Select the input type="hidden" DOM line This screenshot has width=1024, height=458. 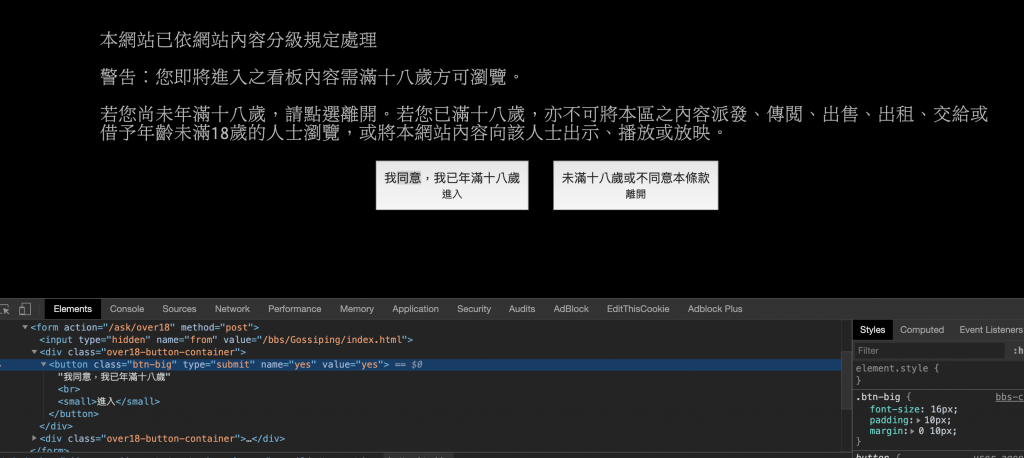(226, 340)
